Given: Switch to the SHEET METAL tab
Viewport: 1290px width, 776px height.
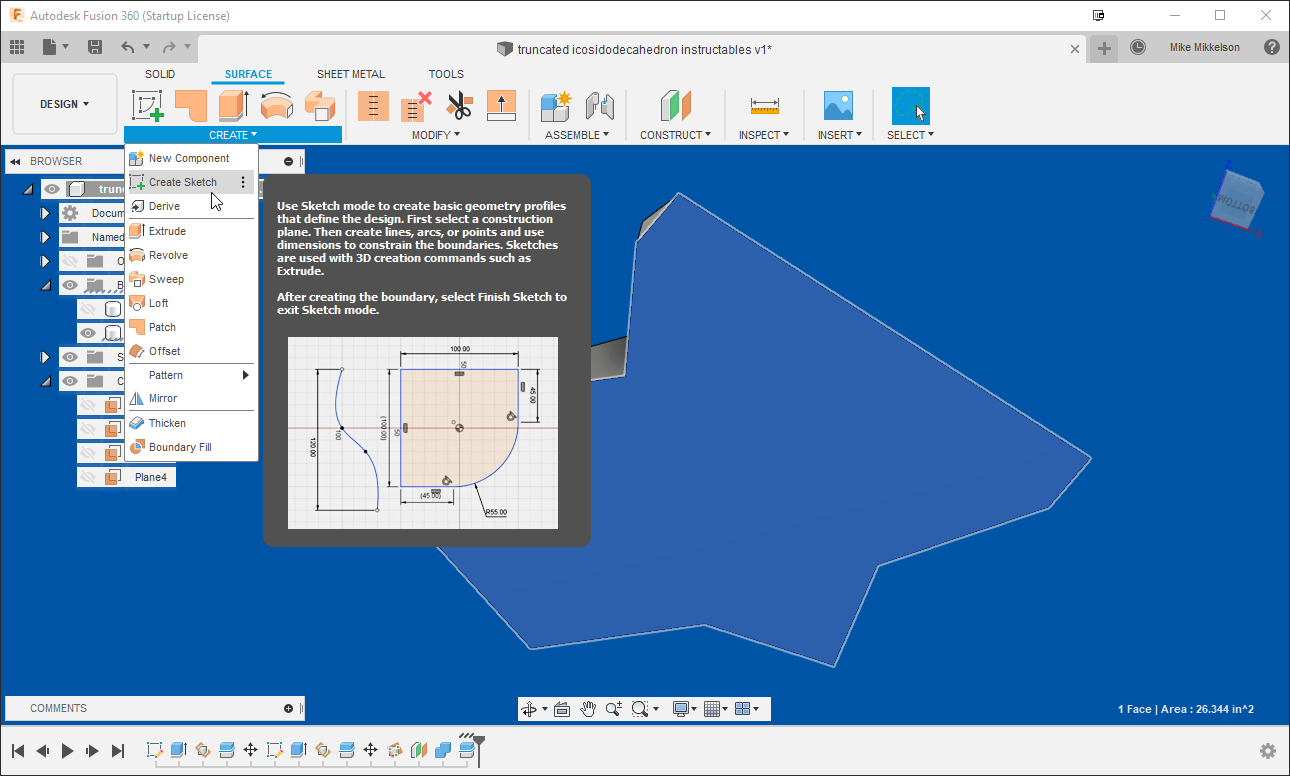Looking at the screenshot, I should tap(350, 73).
